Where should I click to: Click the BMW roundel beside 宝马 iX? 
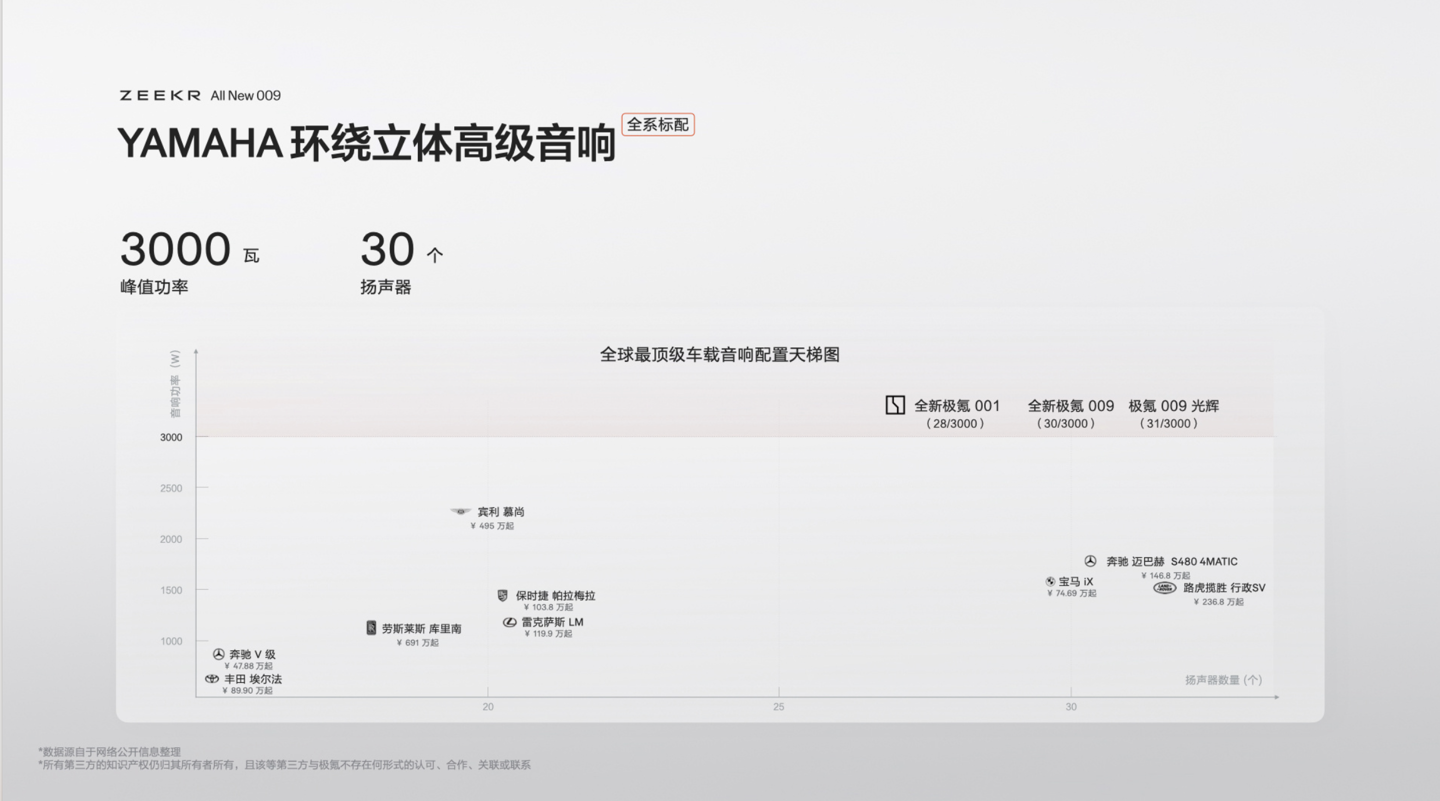coord(1051,581)
